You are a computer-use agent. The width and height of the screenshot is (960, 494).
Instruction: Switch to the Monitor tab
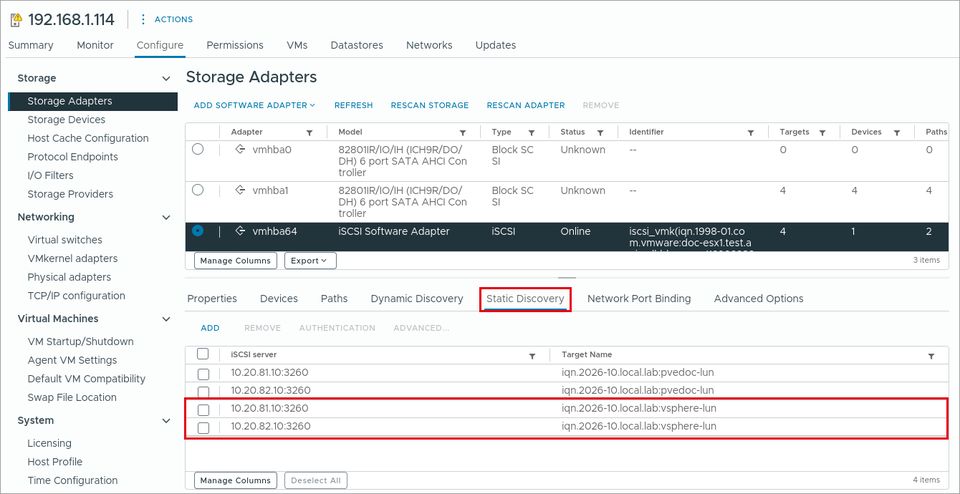point(95,45)
